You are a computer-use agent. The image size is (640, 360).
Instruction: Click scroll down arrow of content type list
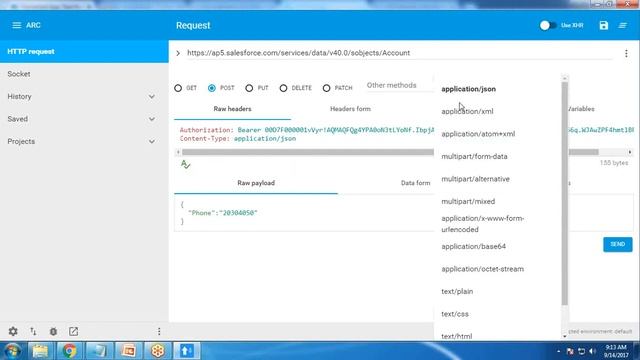point(565,336)
